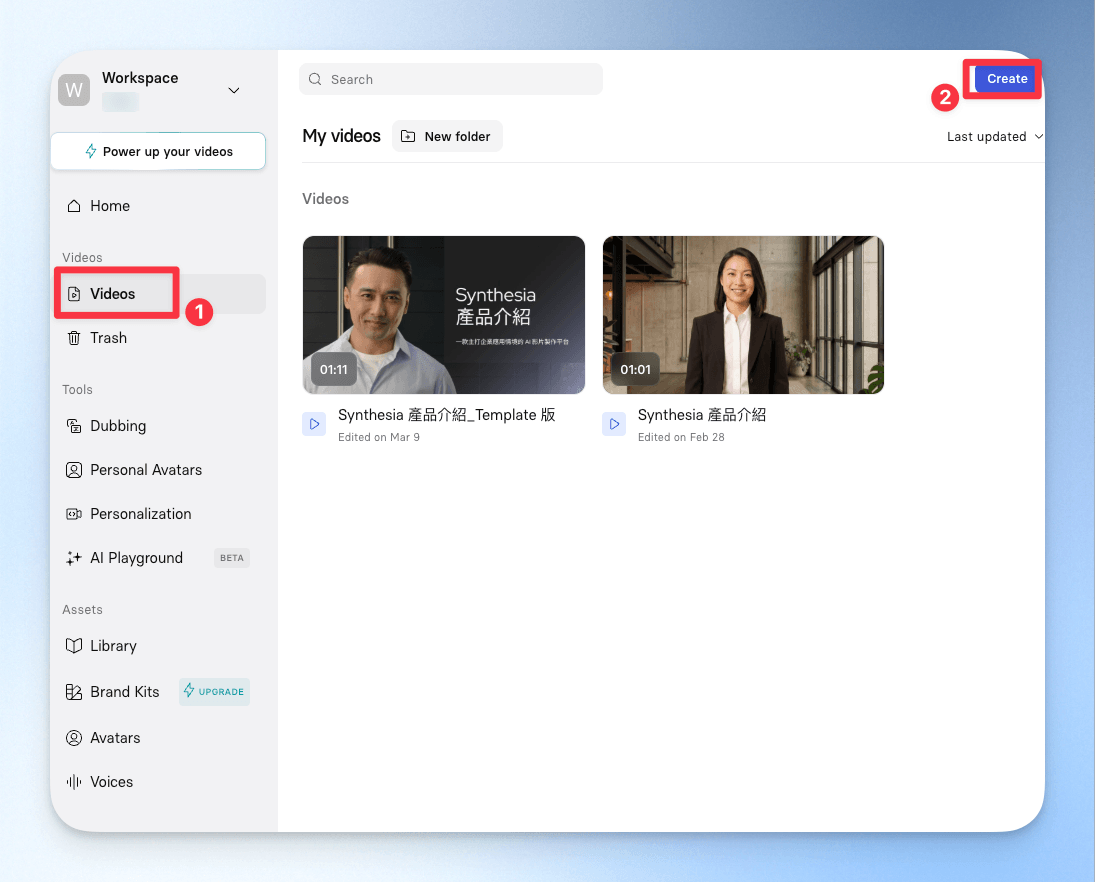Open the Last updated sort dropdown
Viewport: 1095px width, 882px height.
(x=994, y=137)
